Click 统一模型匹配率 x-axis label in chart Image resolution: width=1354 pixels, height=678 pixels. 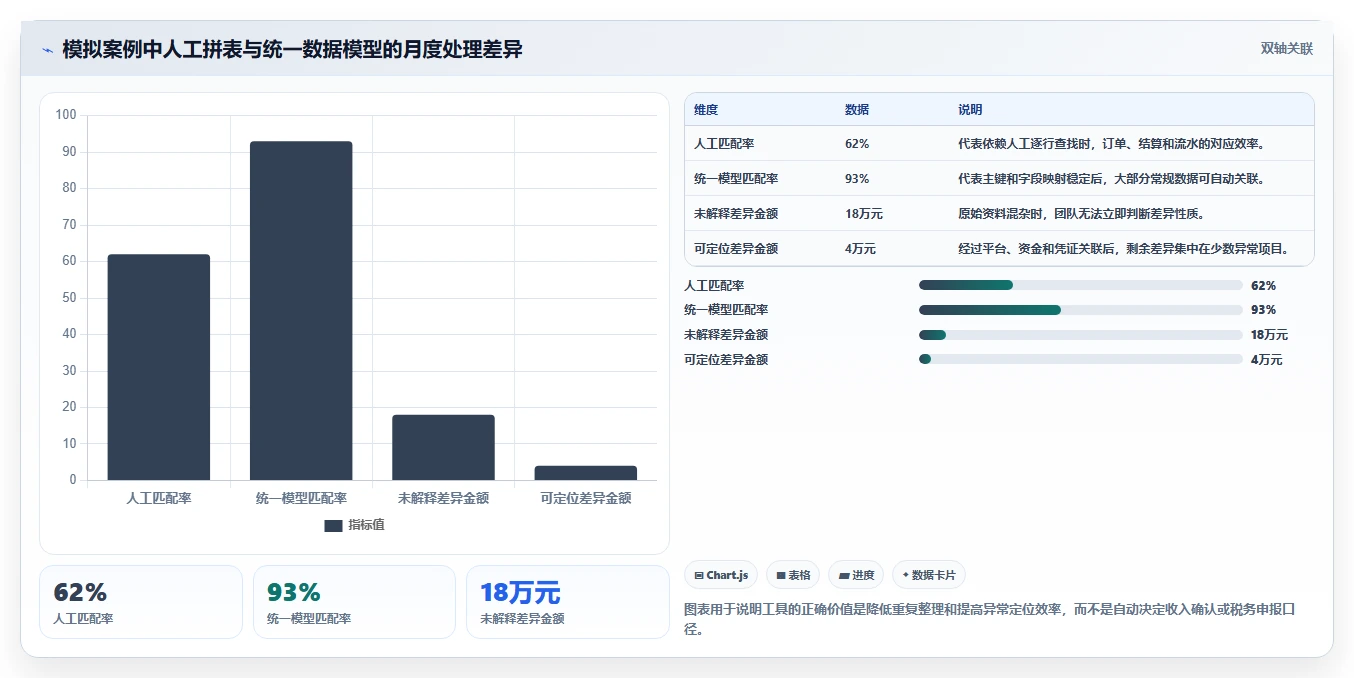tap(301, 498)
